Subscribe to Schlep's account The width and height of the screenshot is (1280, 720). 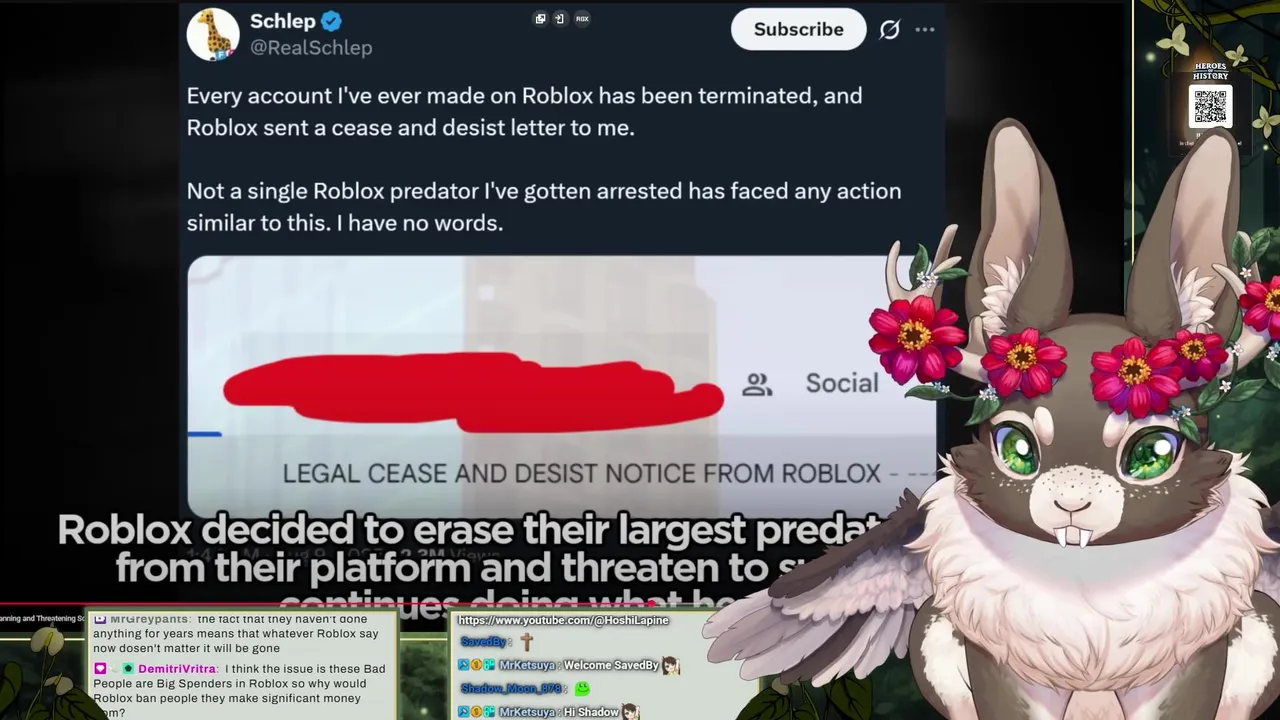pos(798,29)
